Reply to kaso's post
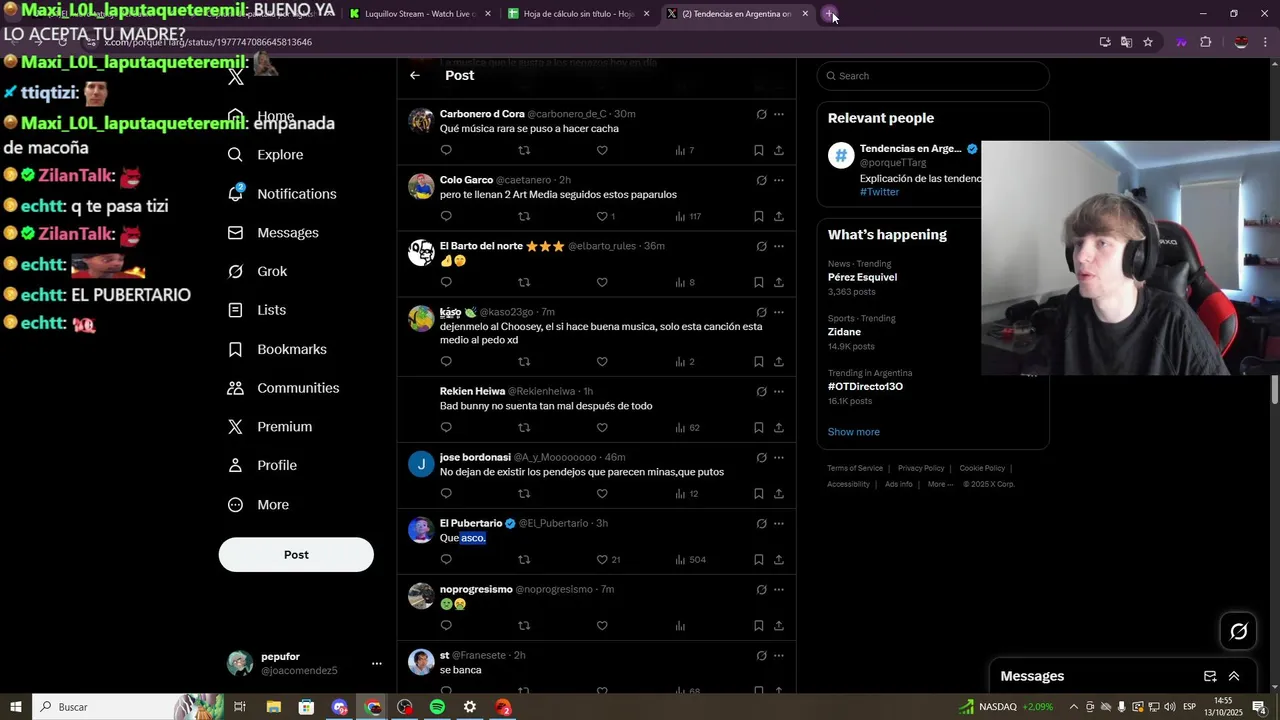The height and width of the screenshot is (720, 1280). pos(446,362)
